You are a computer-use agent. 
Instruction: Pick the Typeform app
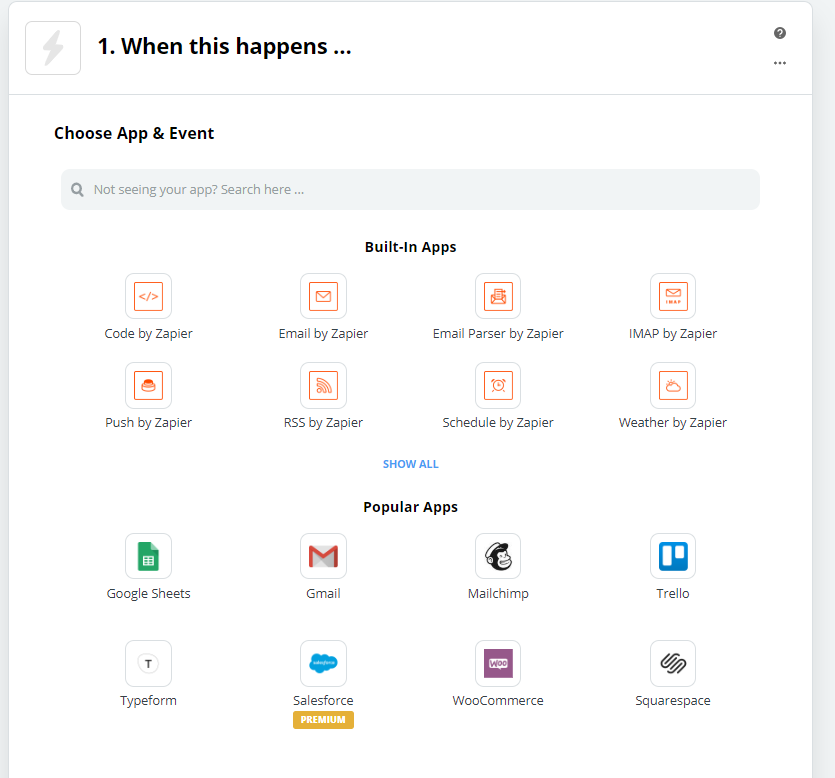148,663
